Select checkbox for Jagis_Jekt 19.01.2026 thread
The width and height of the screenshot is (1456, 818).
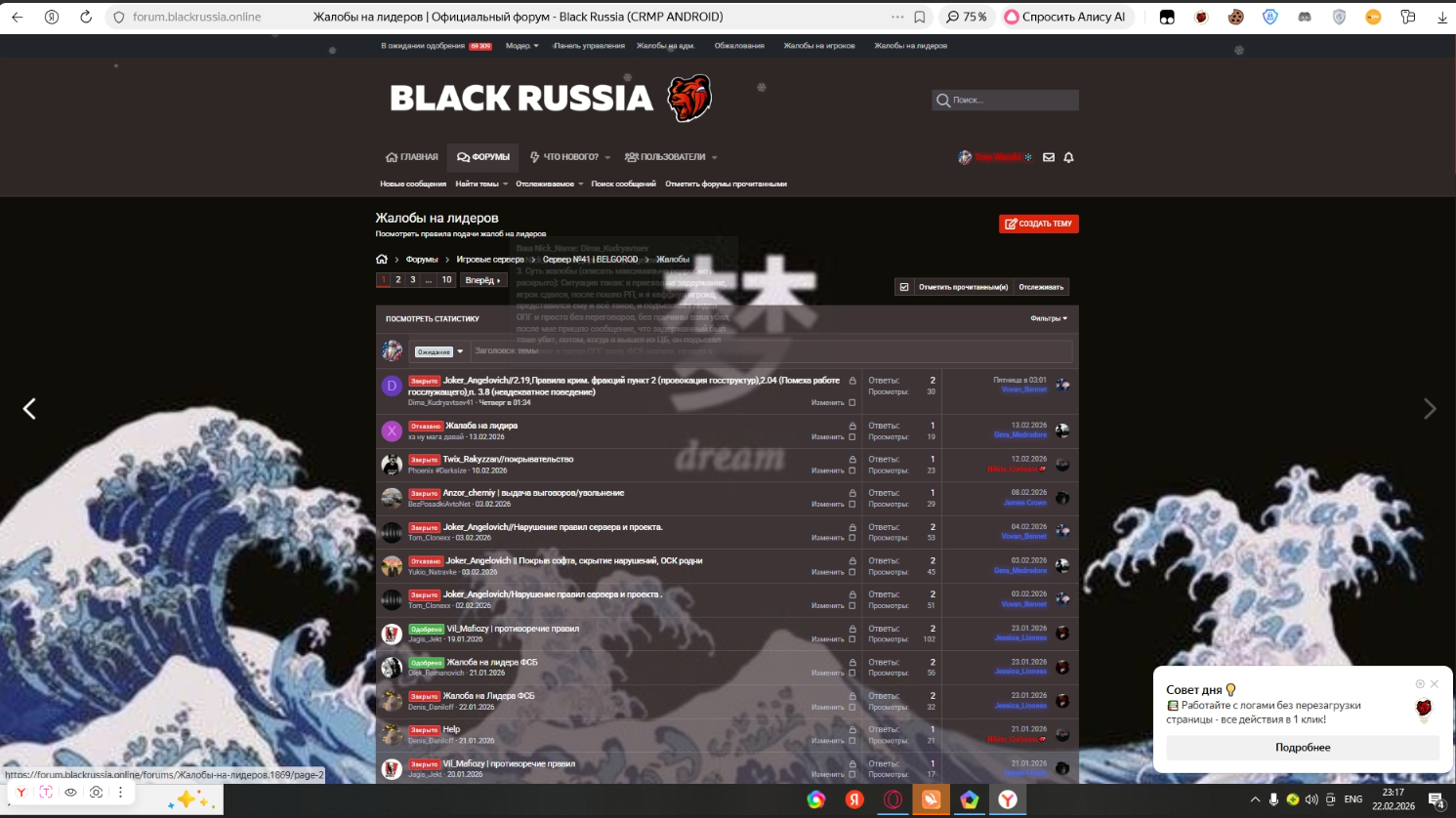[x=853, y=639]
